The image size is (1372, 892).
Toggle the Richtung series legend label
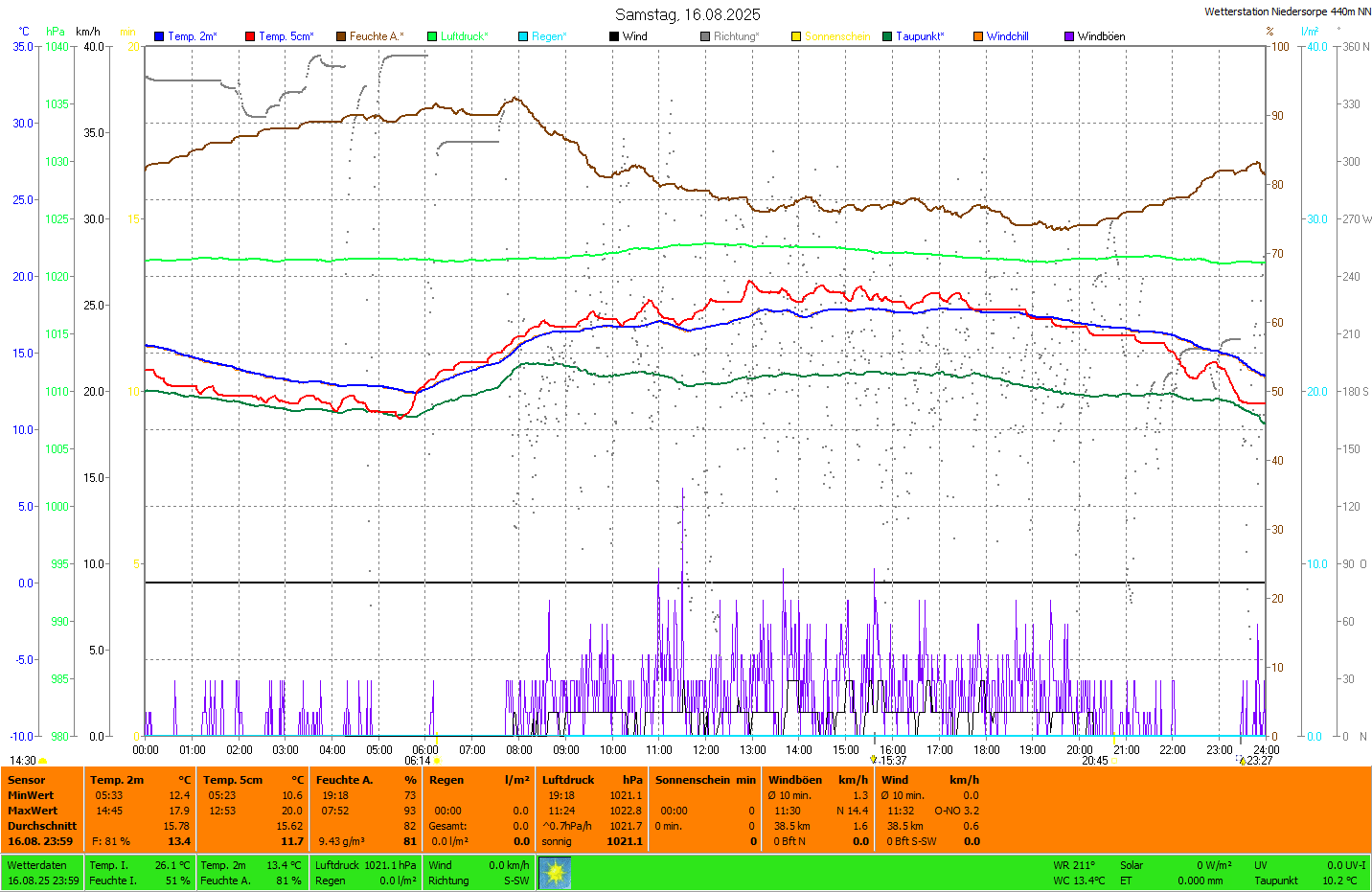tap(736, 36)
